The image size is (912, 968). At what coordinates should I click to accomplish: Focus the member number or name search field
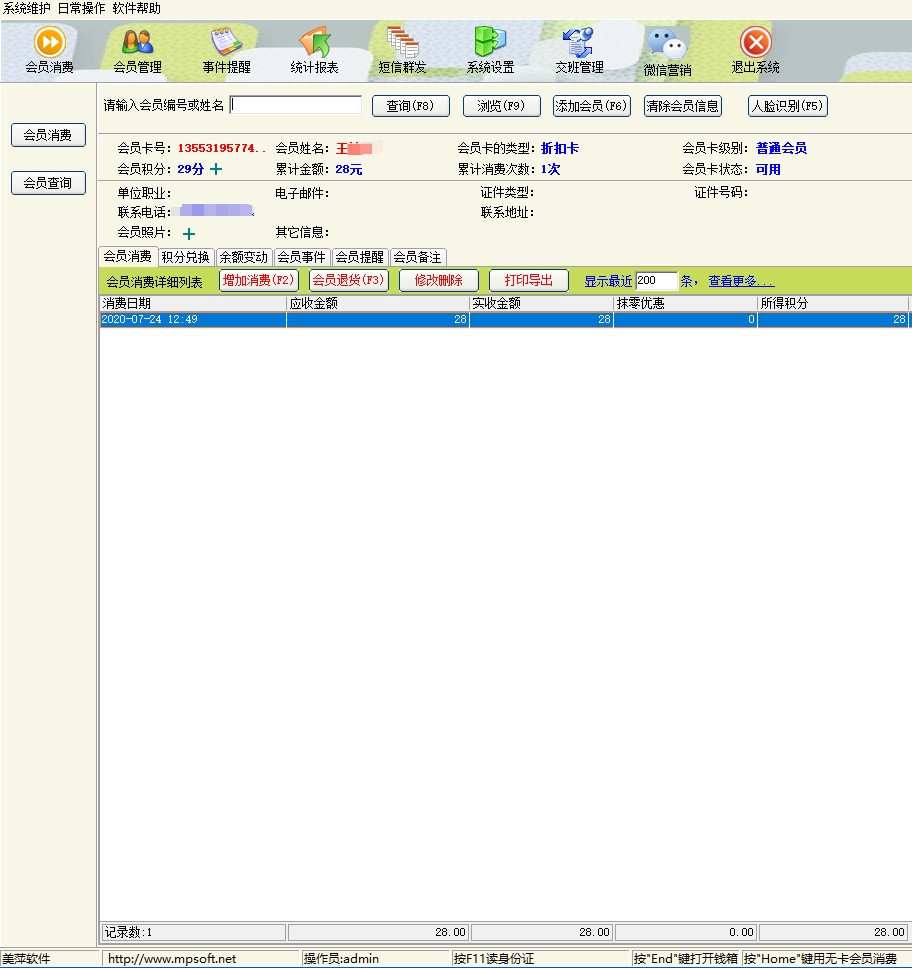click(296, 105)
